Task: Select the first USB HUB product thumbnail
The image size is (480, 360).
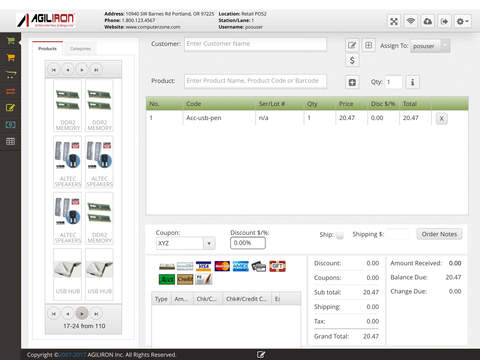Action: (68, 274)
